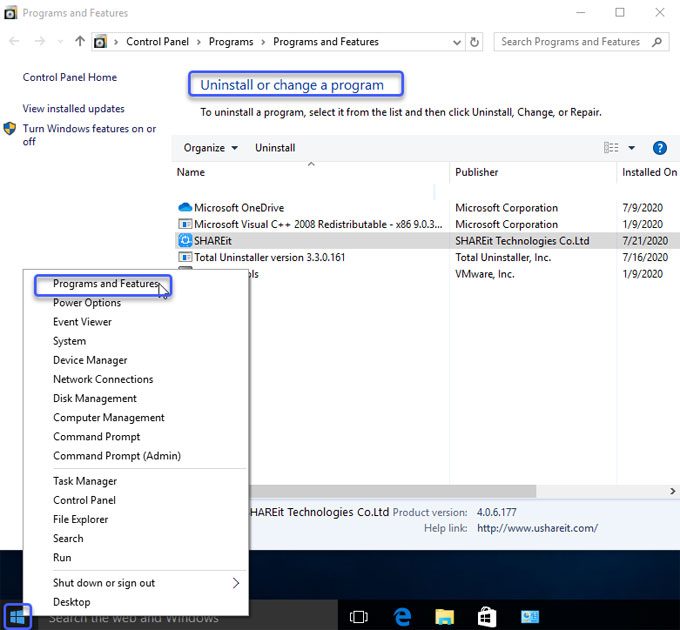This screenshot has height=630, width=680.
Task: Expand the address bar history dropdown
Action: pos(456,42)
